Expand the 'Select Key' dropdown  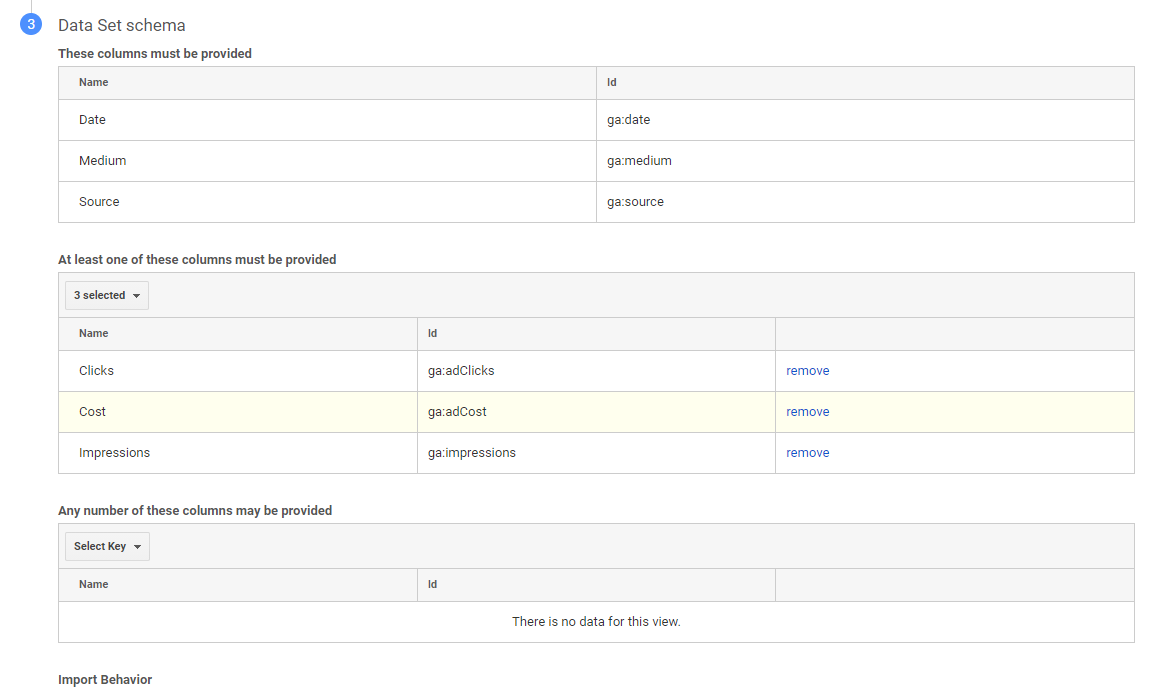(x=107, y=547)
